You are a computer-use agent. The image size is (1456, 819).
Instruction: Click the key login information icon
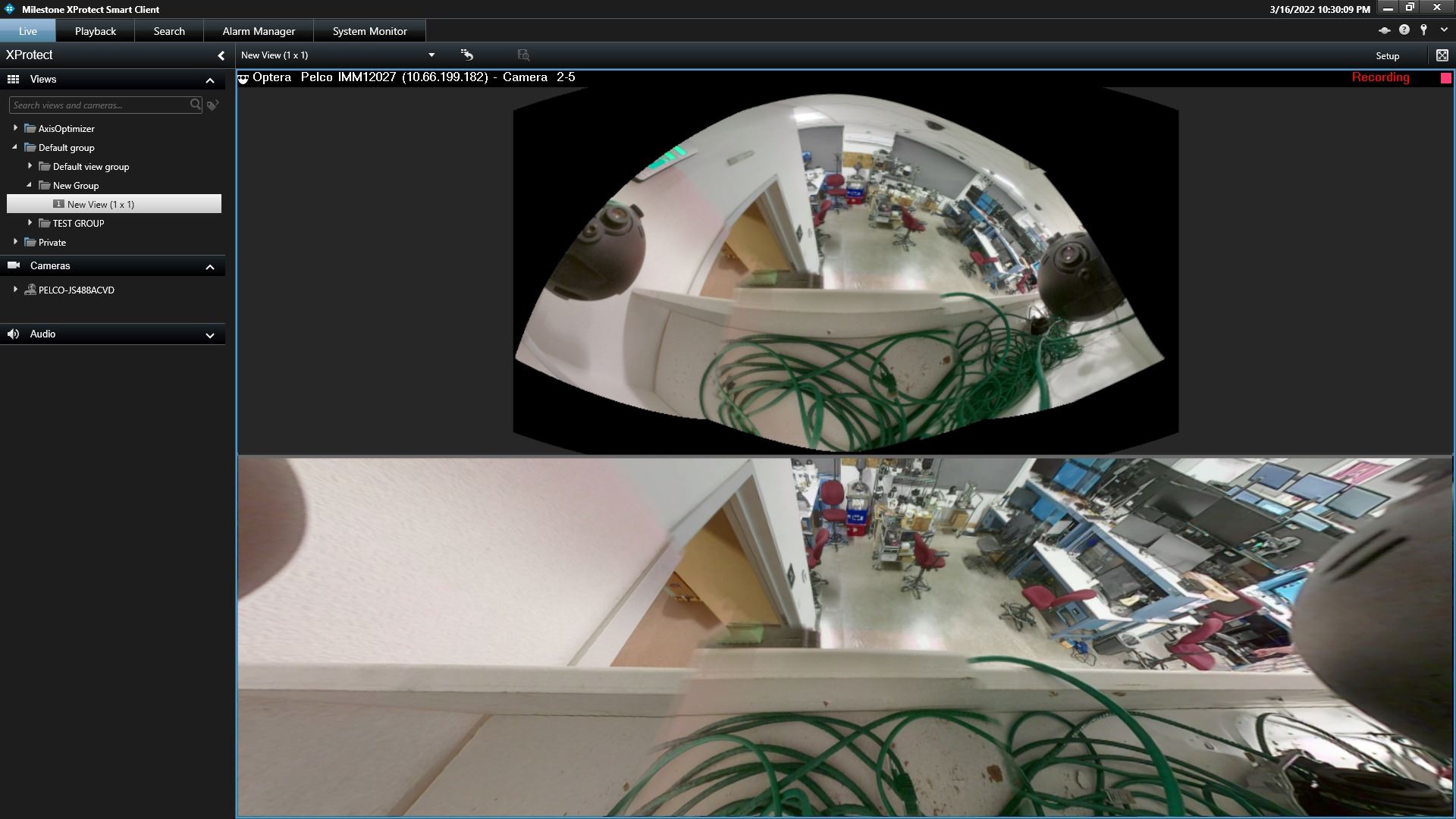point(1424,30)
